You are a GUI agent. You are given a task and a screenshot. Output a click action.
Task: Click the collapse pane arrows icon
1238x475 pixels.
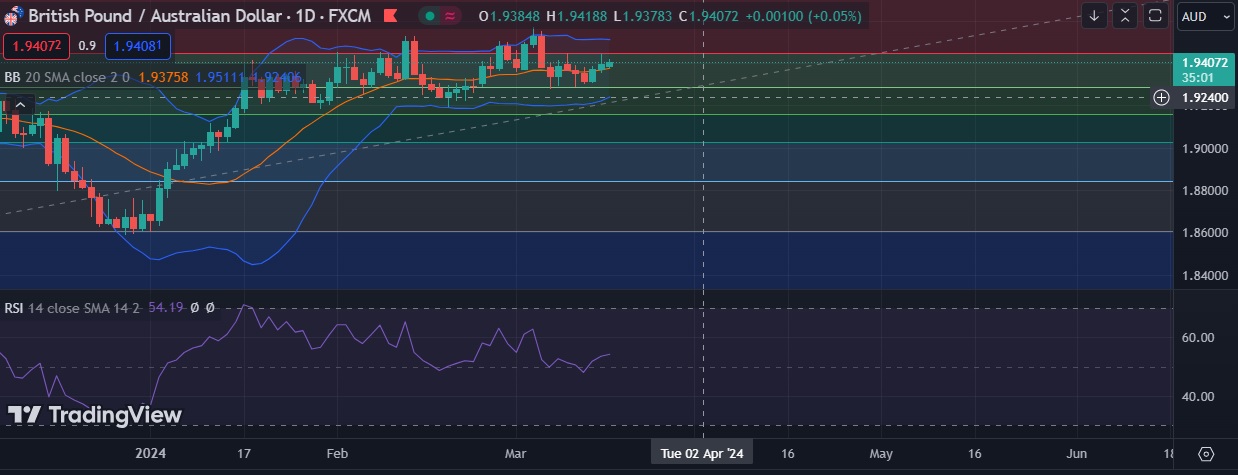1125,16
